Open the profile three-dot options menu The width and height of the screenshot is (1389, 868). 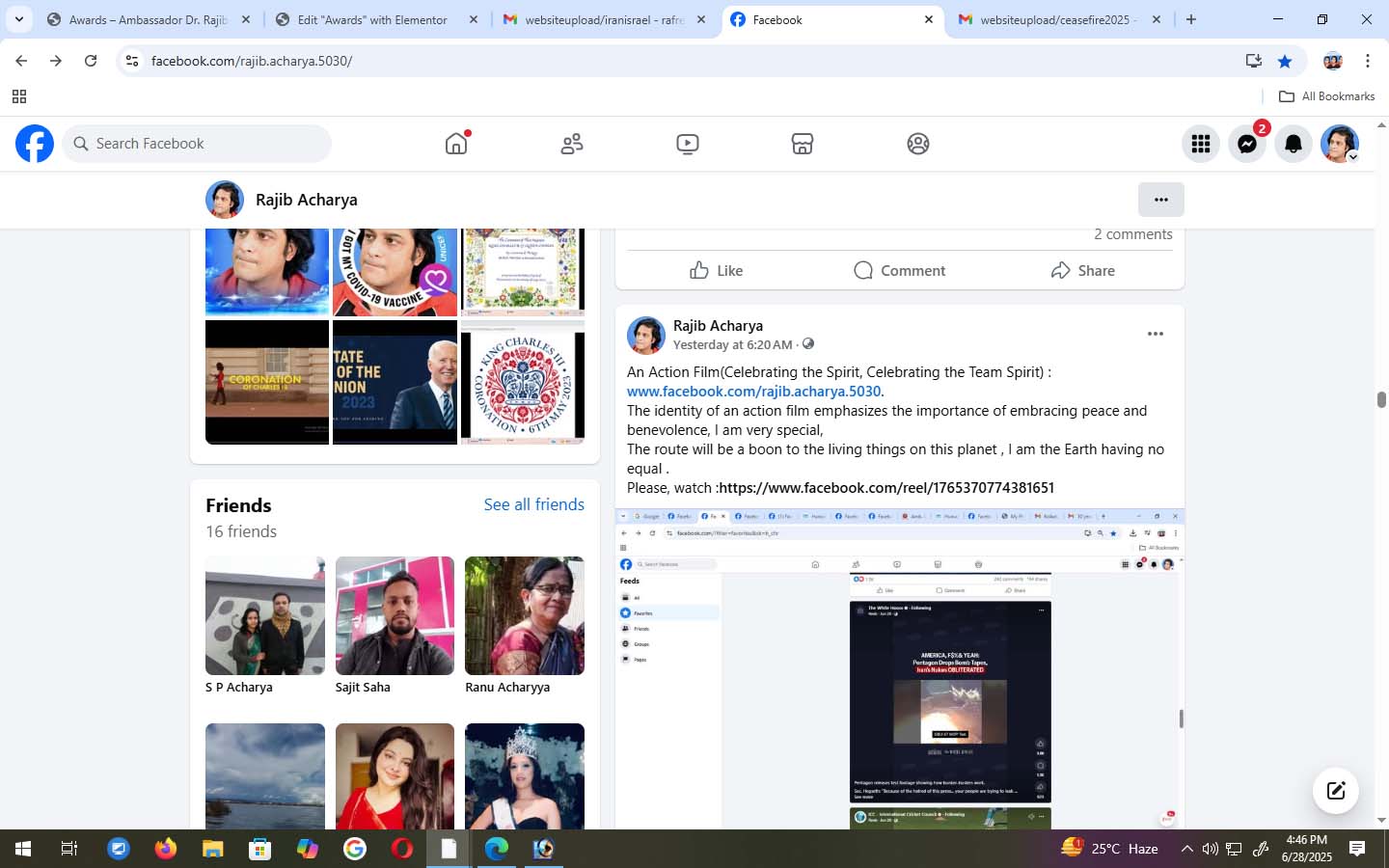click(x=1161, y=200)
